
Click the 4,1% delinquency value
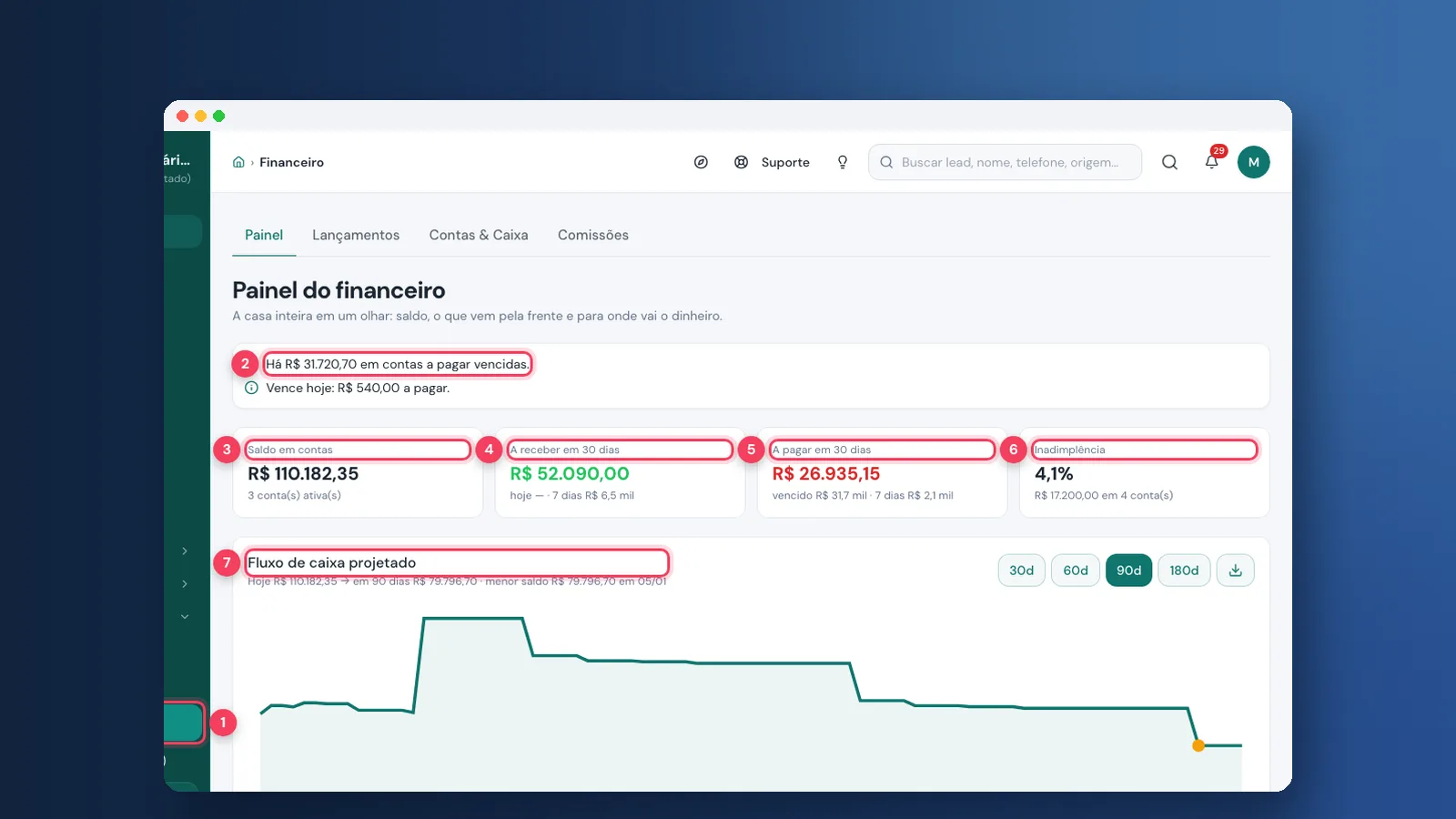[x=1054, y=473]
